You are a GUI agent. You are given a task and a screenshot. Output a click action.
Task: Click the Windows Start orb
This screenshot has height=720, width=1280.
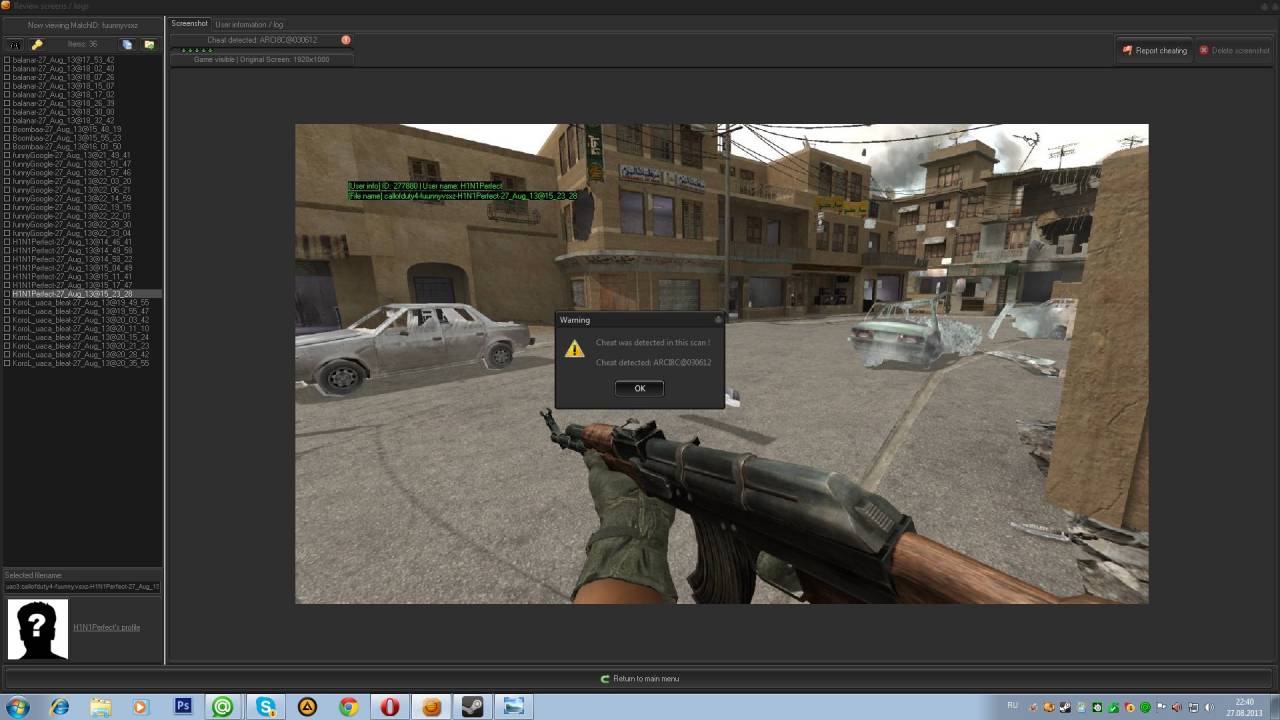(x=20, y=706)
